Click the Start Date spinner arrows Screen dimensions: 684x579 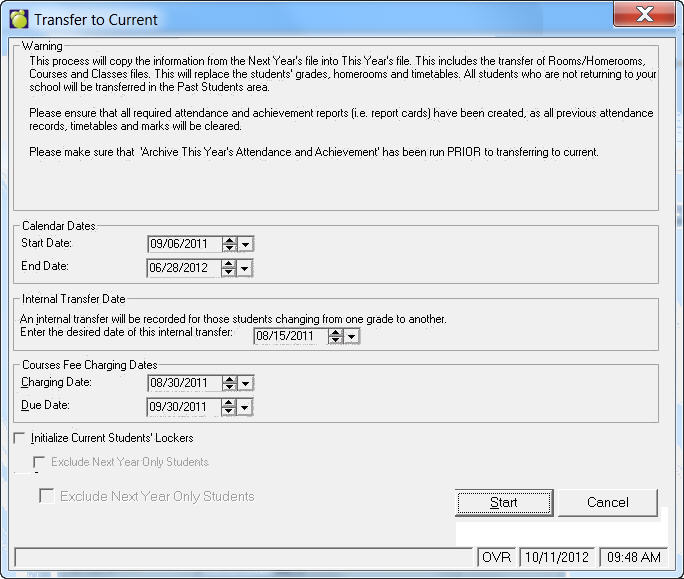tap(229, 244)
